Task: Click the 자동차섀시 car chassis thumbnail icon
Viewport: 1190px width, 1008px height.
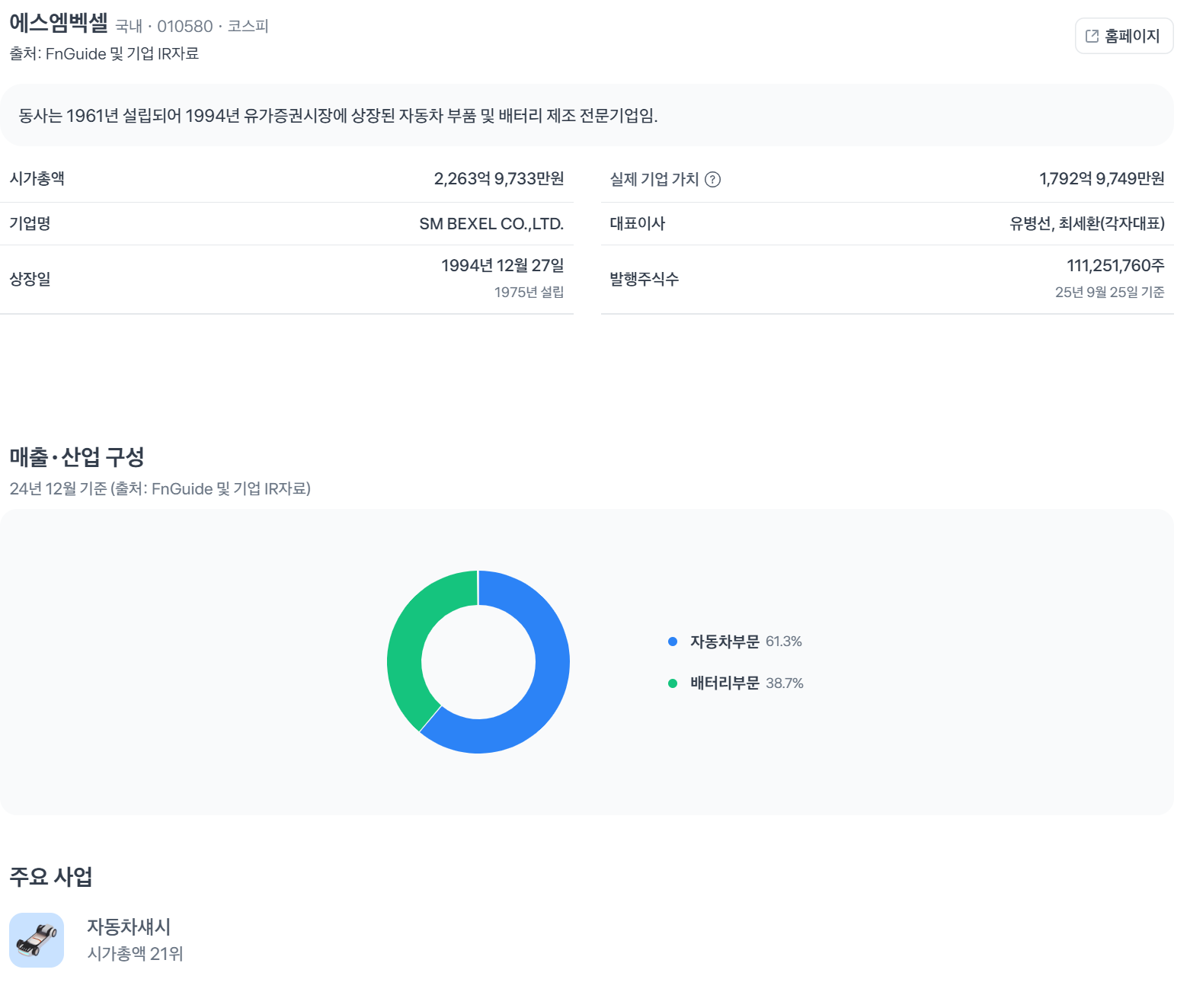Action: 37,940
